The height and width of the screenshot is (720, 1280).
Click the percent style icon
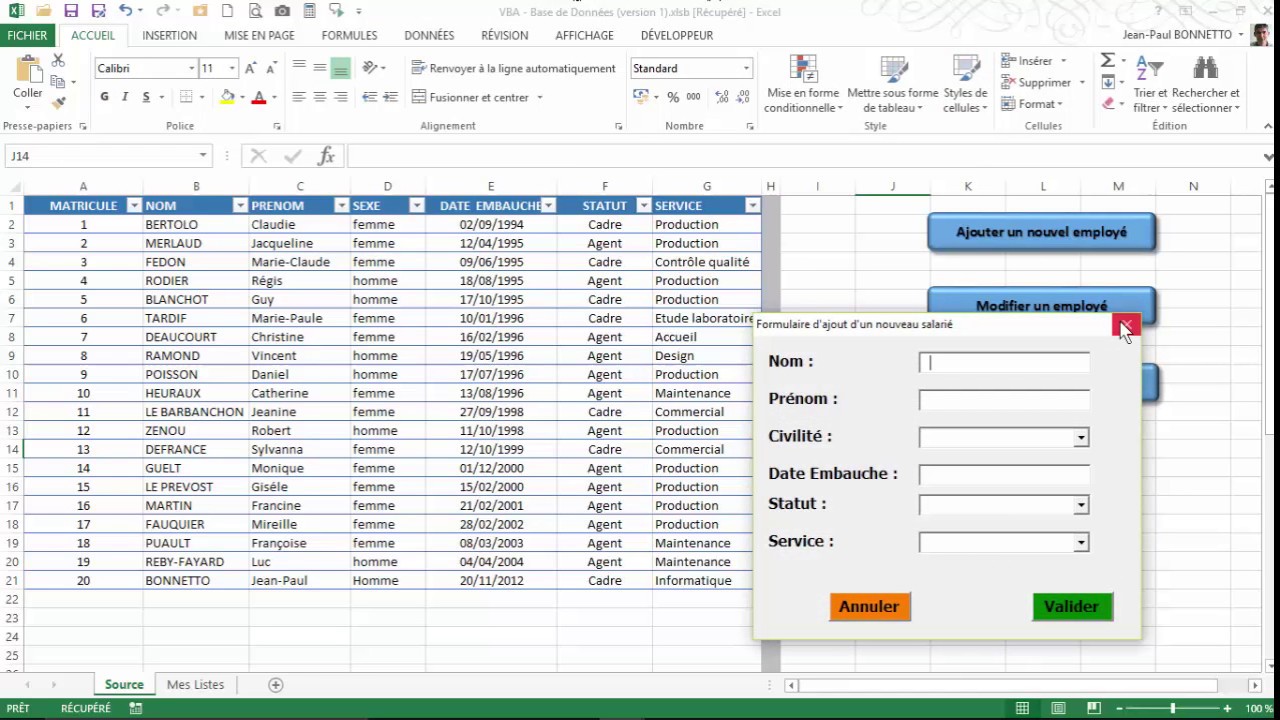[673, 97]
